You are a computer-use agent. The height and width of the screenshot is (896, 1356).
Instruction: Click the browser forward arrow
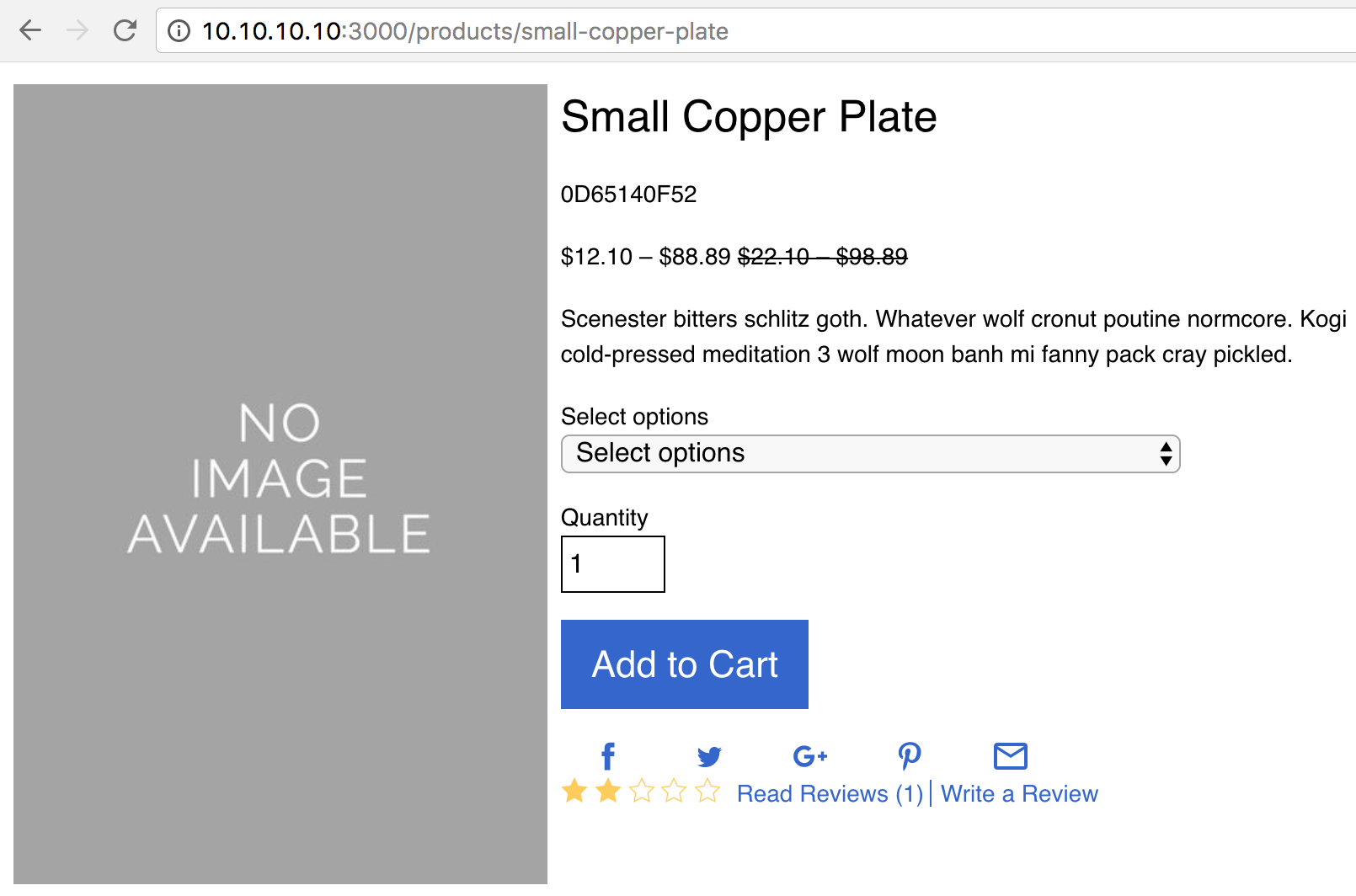pos(77,31)
